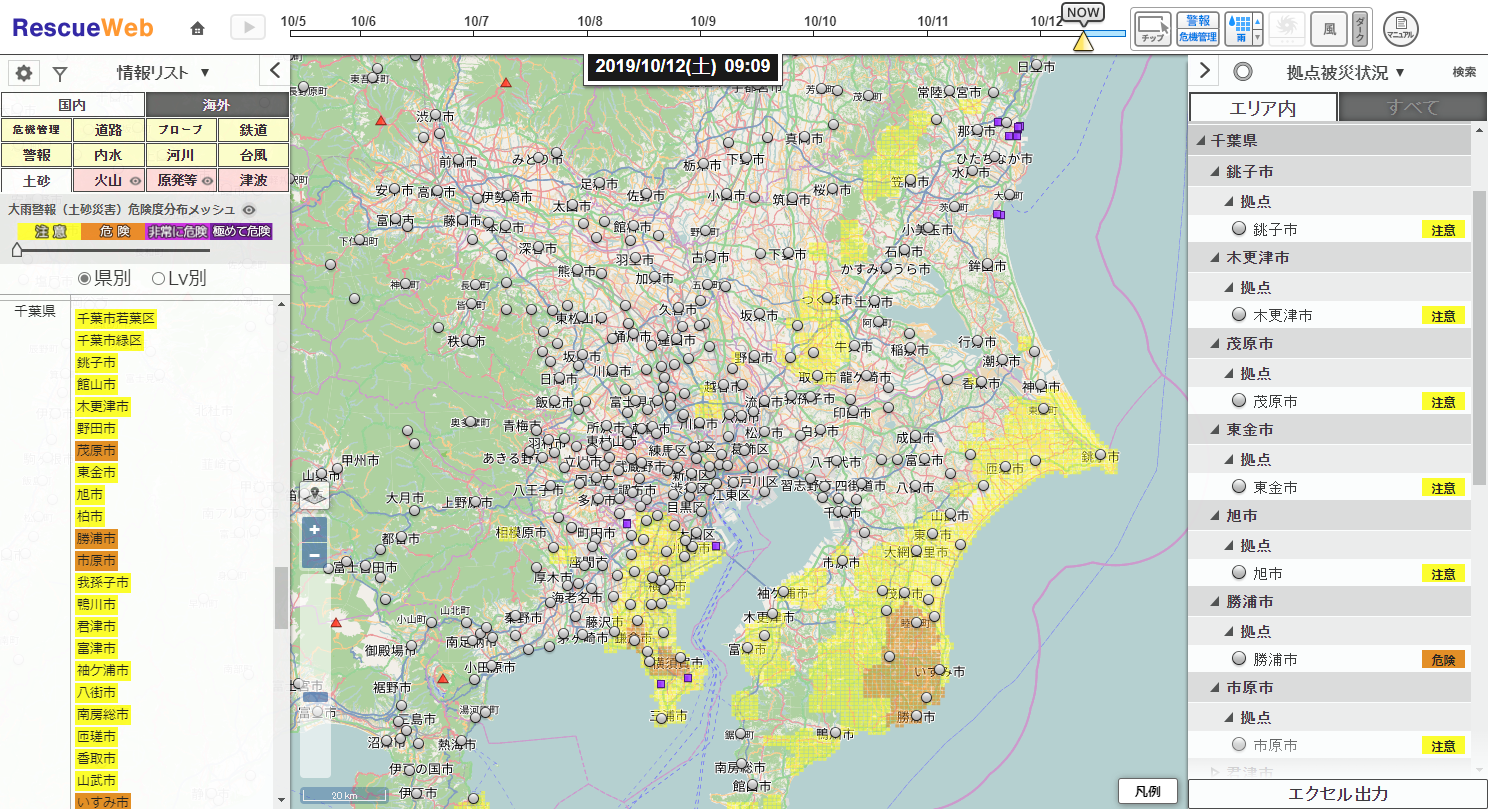Zoom out the map with minus button
Viewport: 1488px width, 809px height.
point(315,555)
